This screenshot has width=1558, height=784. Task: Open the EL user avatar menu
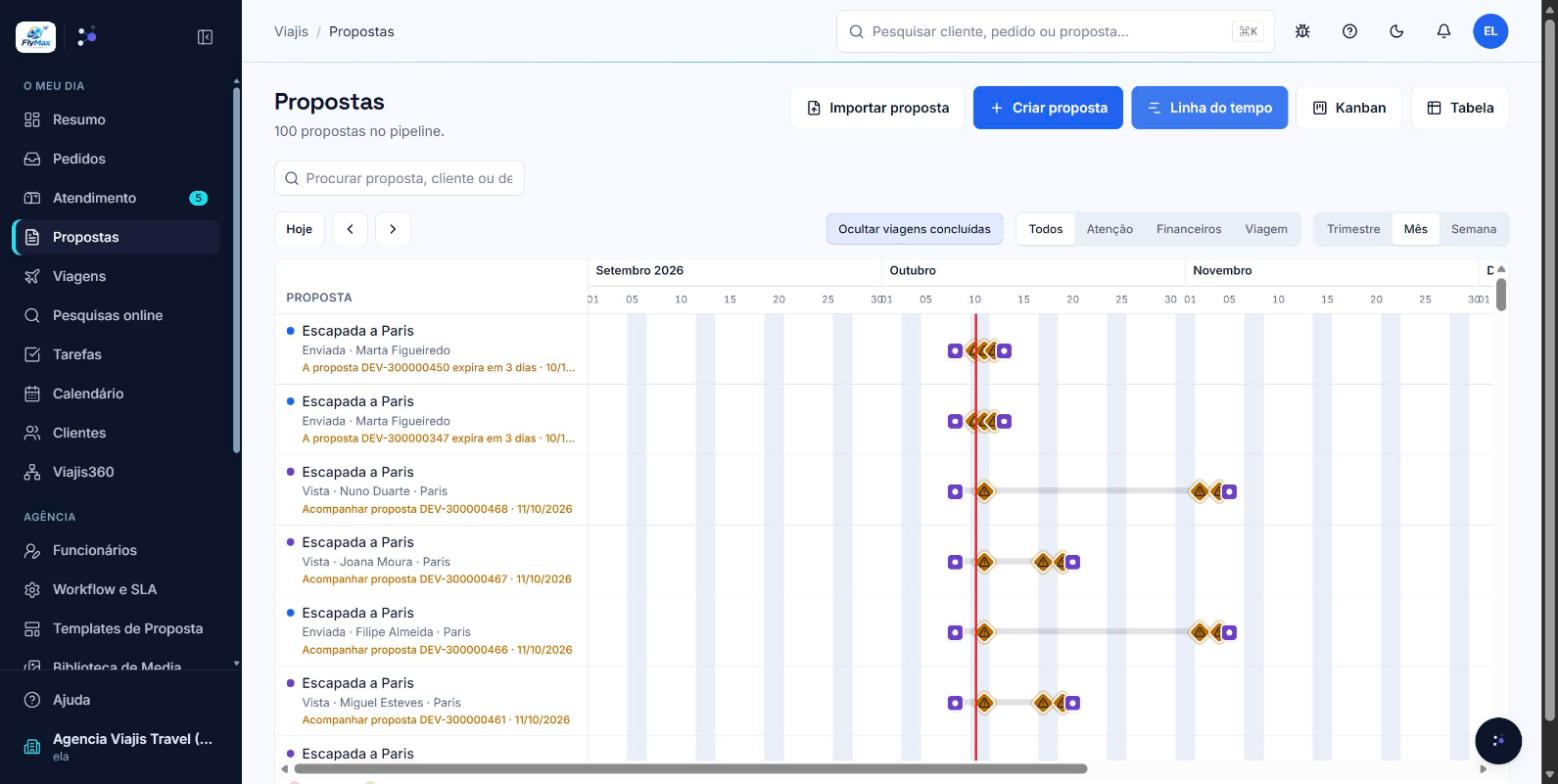click(1490, 31)
